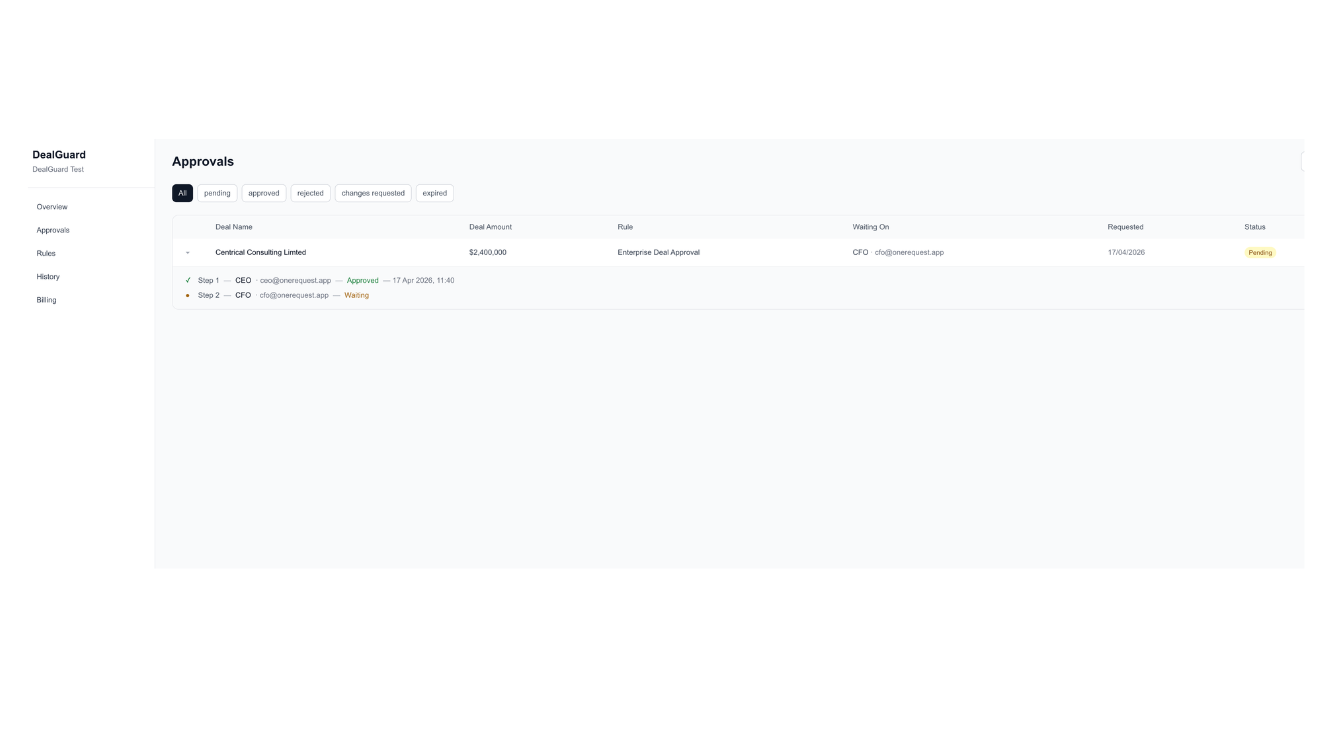Open the Centrical Consulting Limited deal name
The width and height of the screenshot is (1317, 741).
[261, 253]
